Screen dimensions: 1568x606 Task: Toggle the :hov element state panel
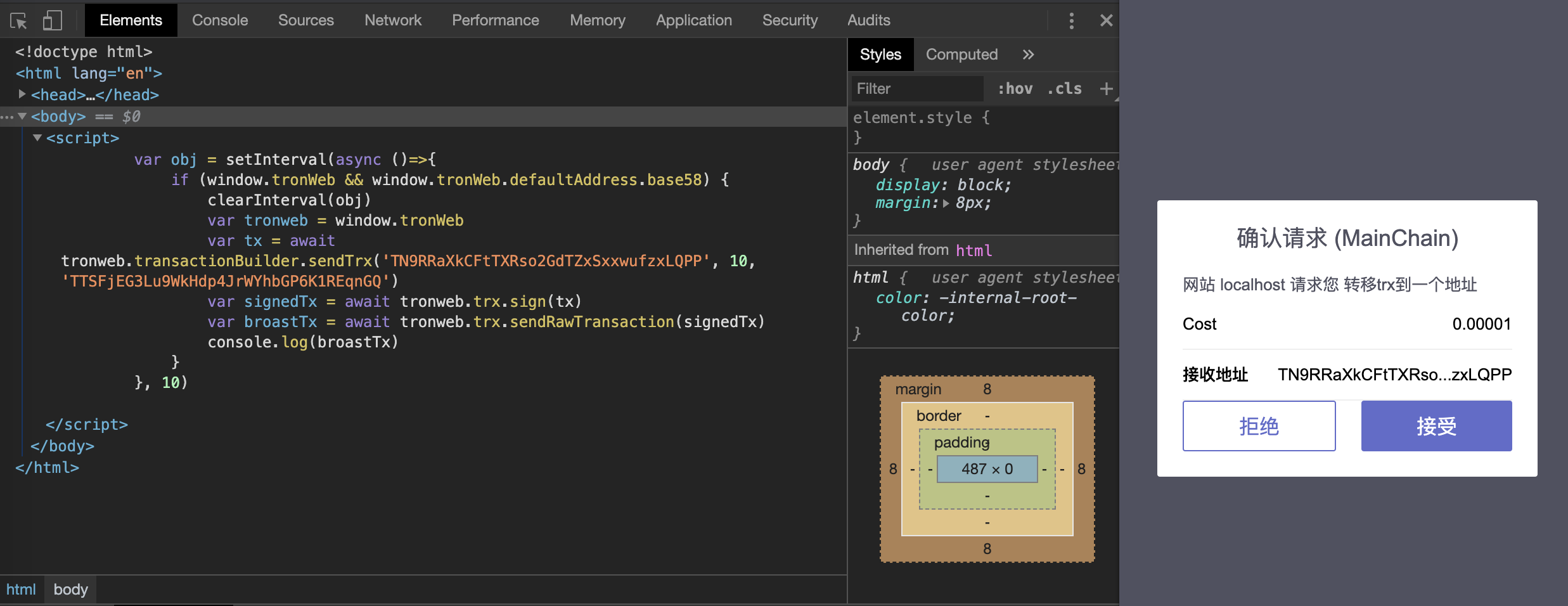[x=1015, y=89]
